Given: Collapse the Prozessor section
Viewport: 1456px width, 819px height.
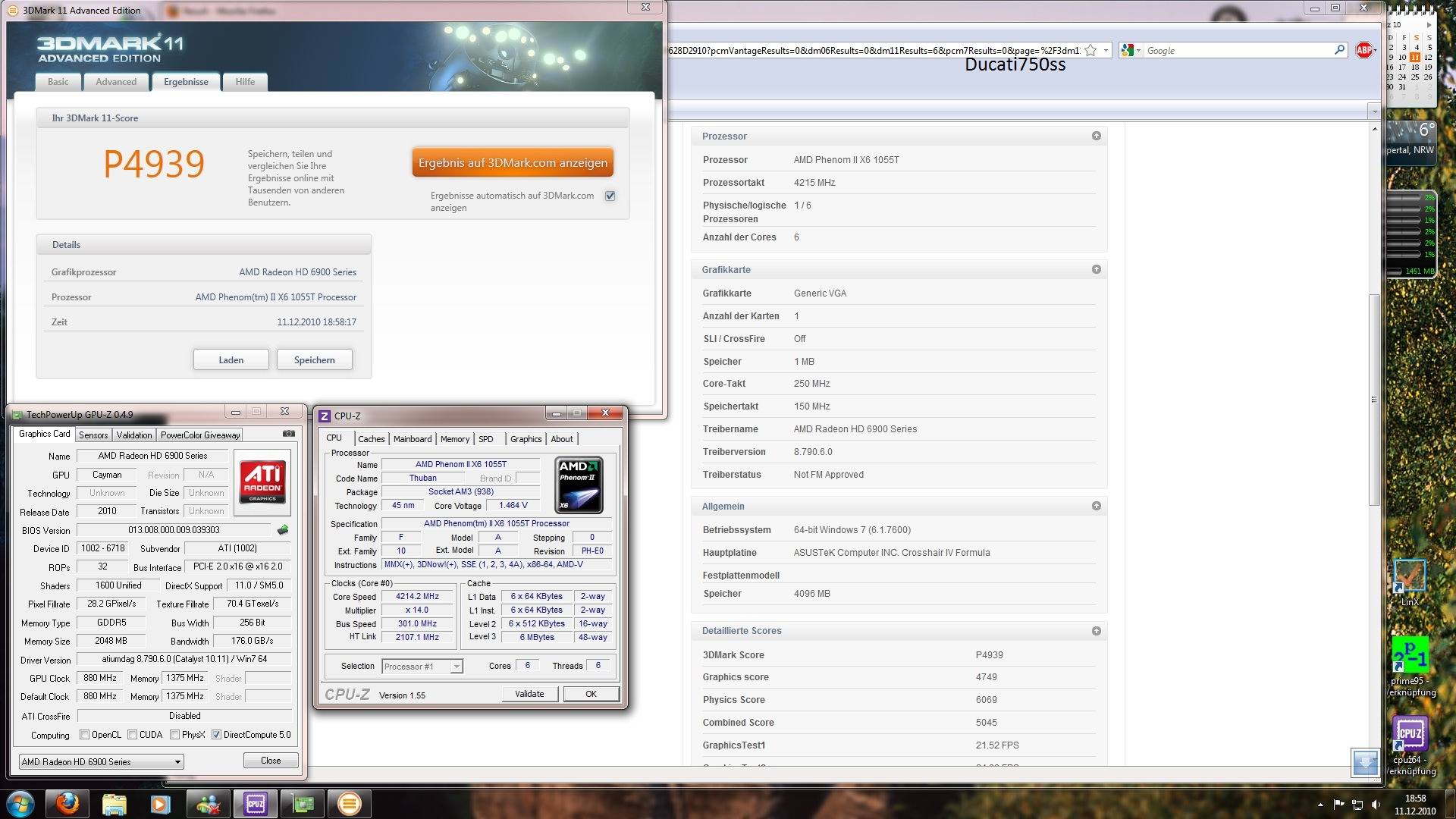Looking at the screenshot, I should 1096,136.
